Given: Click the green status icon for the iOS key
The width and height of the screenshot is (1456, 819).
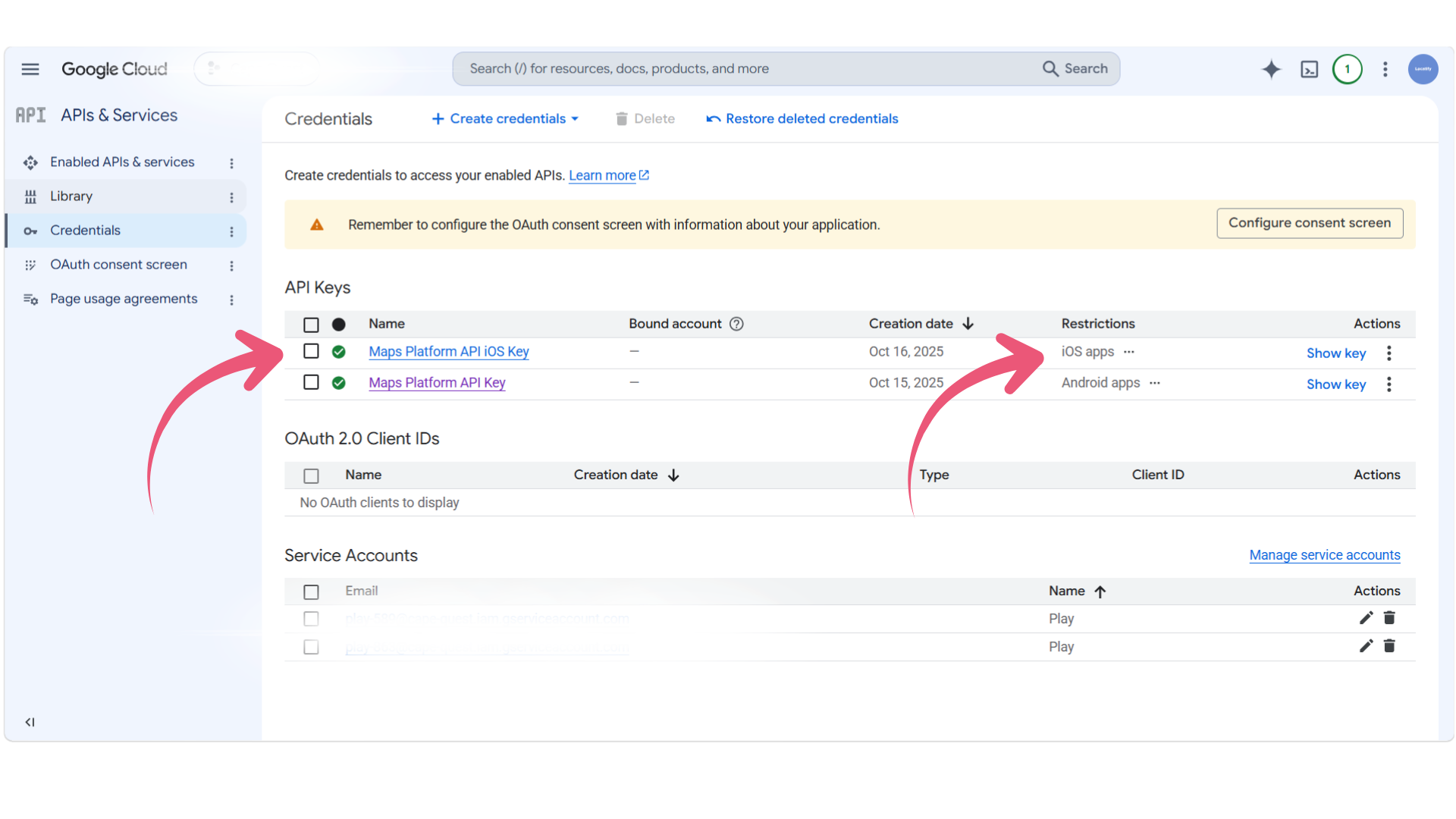Looking at the screenshot, I should pos(339,352).
